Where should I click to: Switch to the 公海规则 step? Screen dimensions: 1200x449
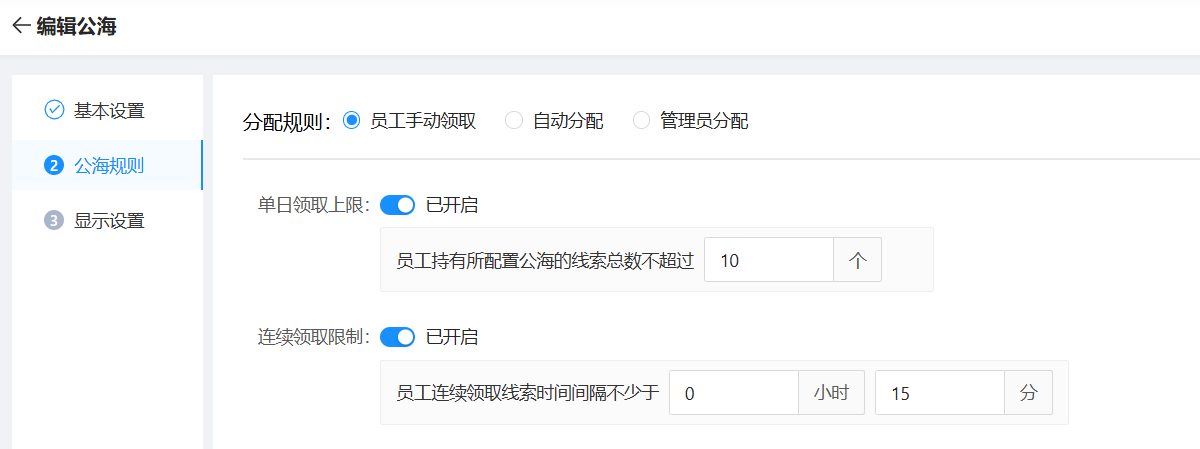[x=109, y=165]
